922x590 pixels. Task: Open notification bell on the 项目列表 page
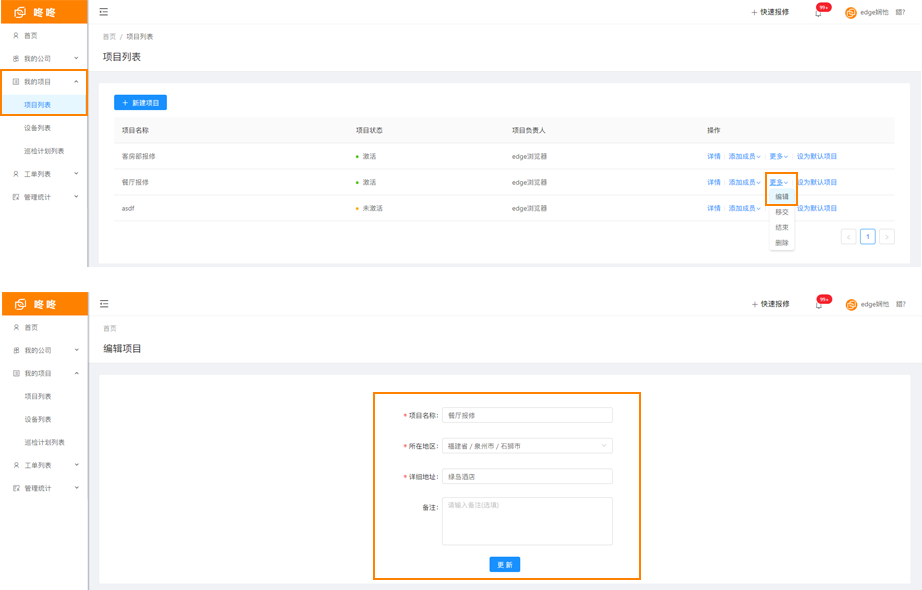(818, 13)
